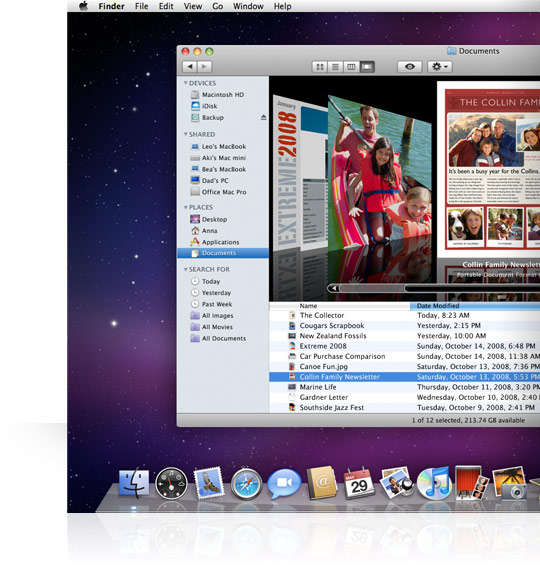540x570 pixels.
Task: Open the Finder icon in the Dock
Action: pyautogui.click(x=134, y=483)
